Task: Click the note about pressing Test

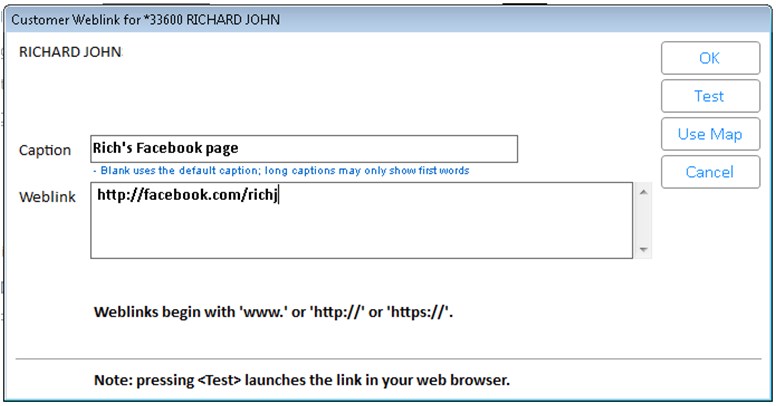Action: pos(300,381)
